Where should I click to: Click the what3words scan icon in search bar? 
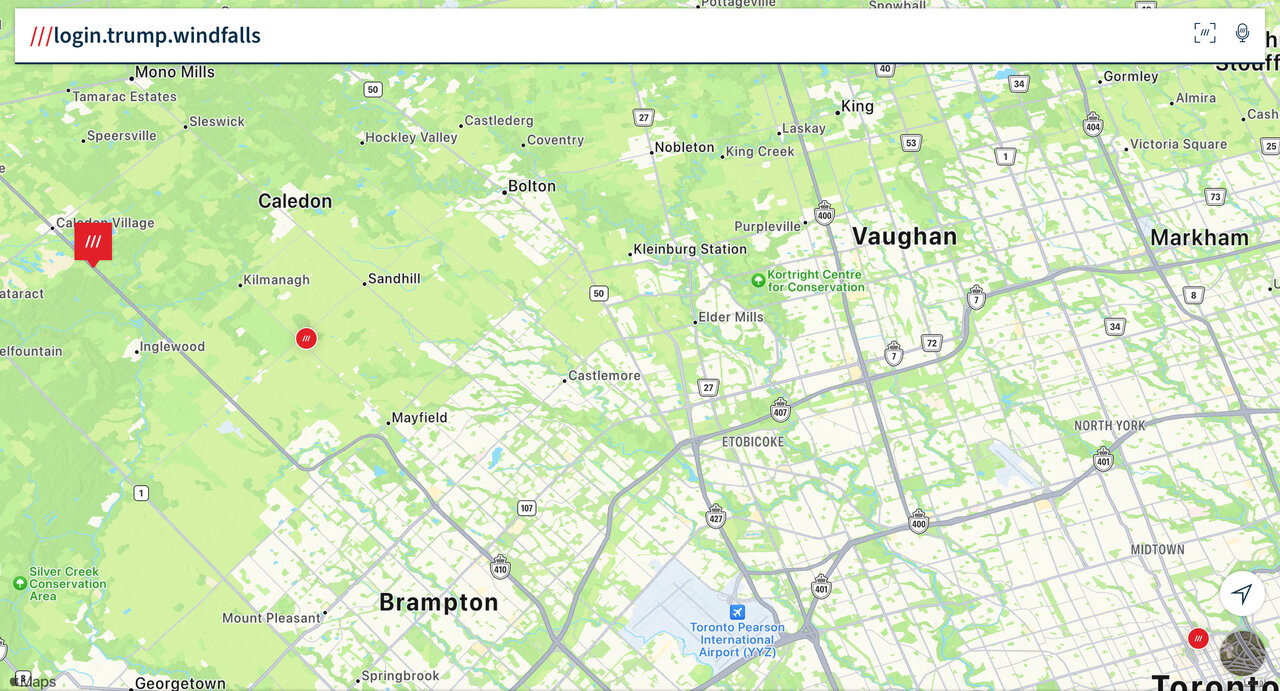click(x=1205, y=33)
